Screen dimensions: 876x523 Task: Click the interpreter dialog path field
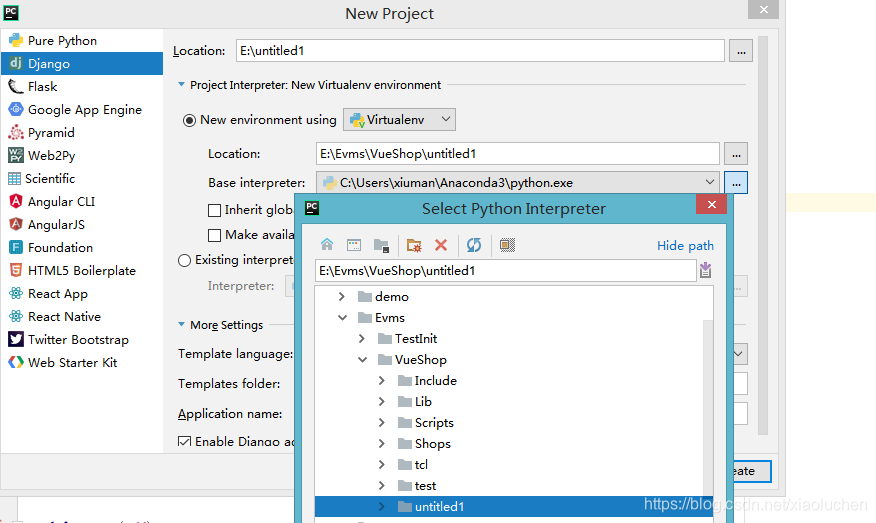(506, 270)
